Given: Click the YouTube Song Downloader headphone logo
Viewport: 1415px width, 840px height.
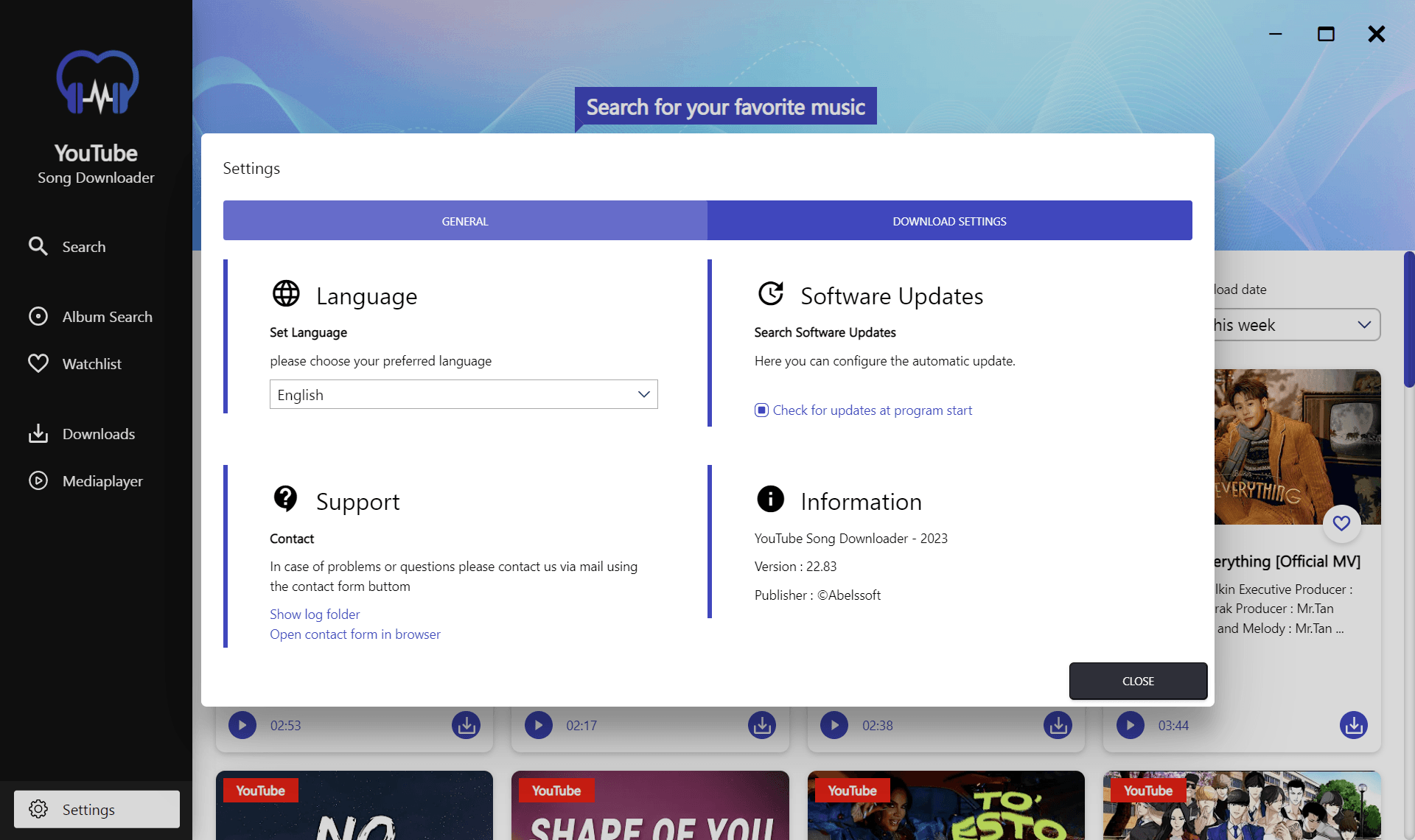Looking at the screenshot, I should pos(97,83).
